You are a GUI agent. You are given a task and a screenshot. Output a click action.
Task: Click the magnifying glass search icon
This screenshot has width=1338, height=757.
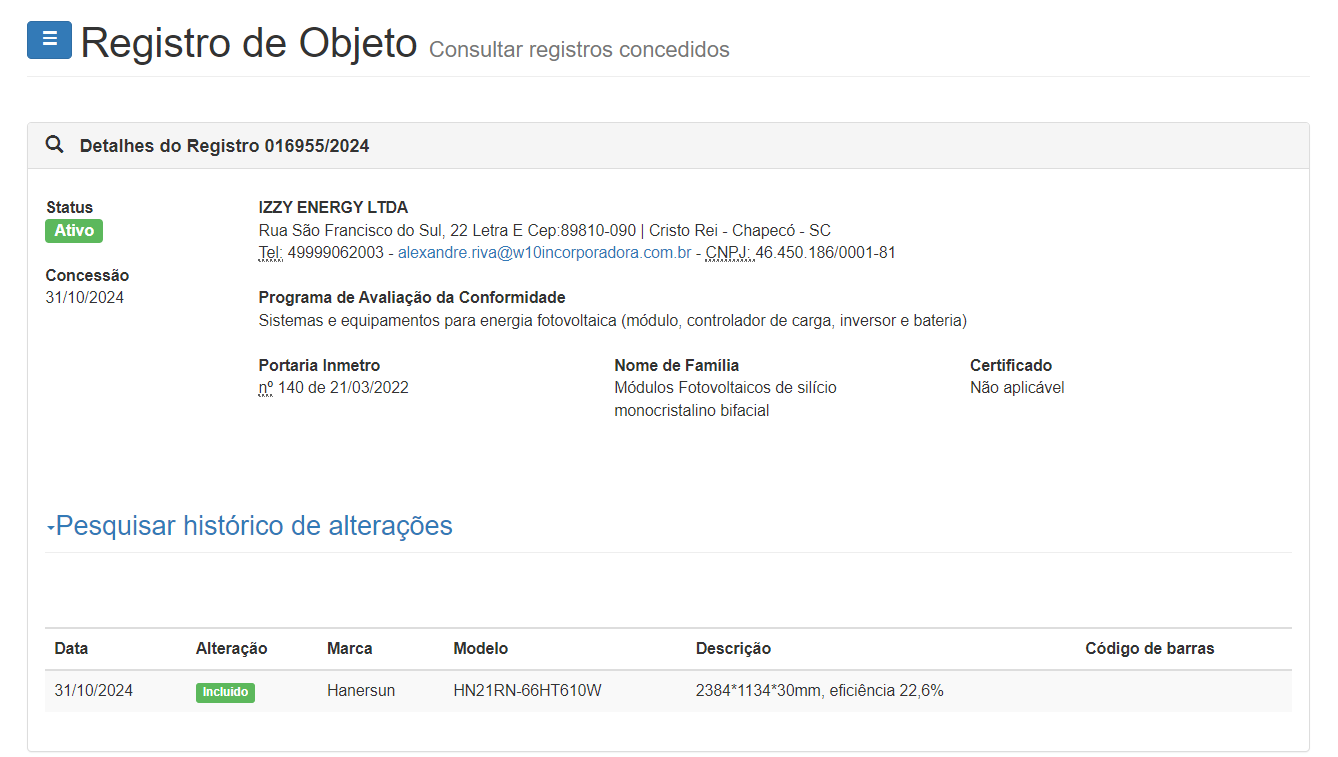click(55, 145)
